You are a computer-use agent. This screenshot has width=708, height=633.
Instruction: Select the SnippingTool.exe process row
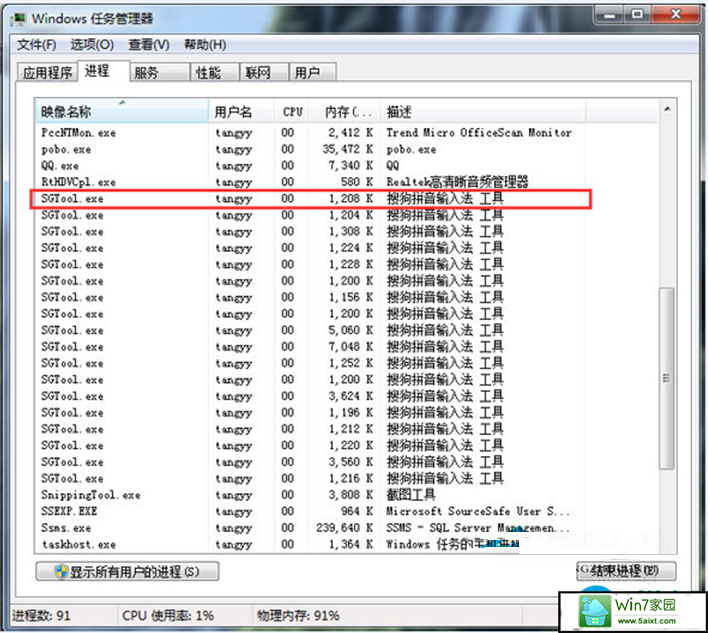click(x=310, y=495)
